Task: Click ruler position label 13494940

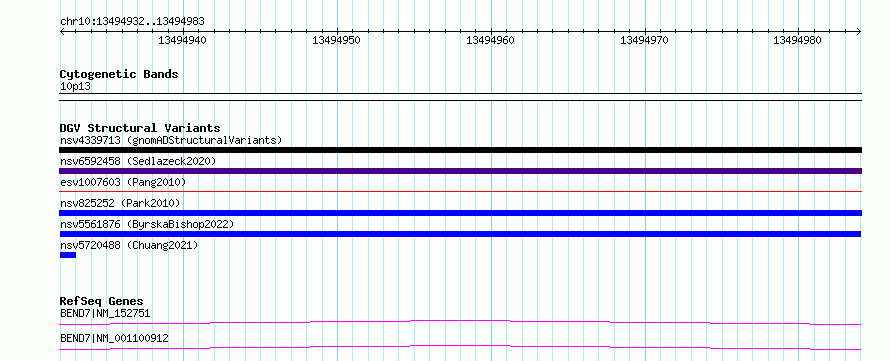Action: 182,40
